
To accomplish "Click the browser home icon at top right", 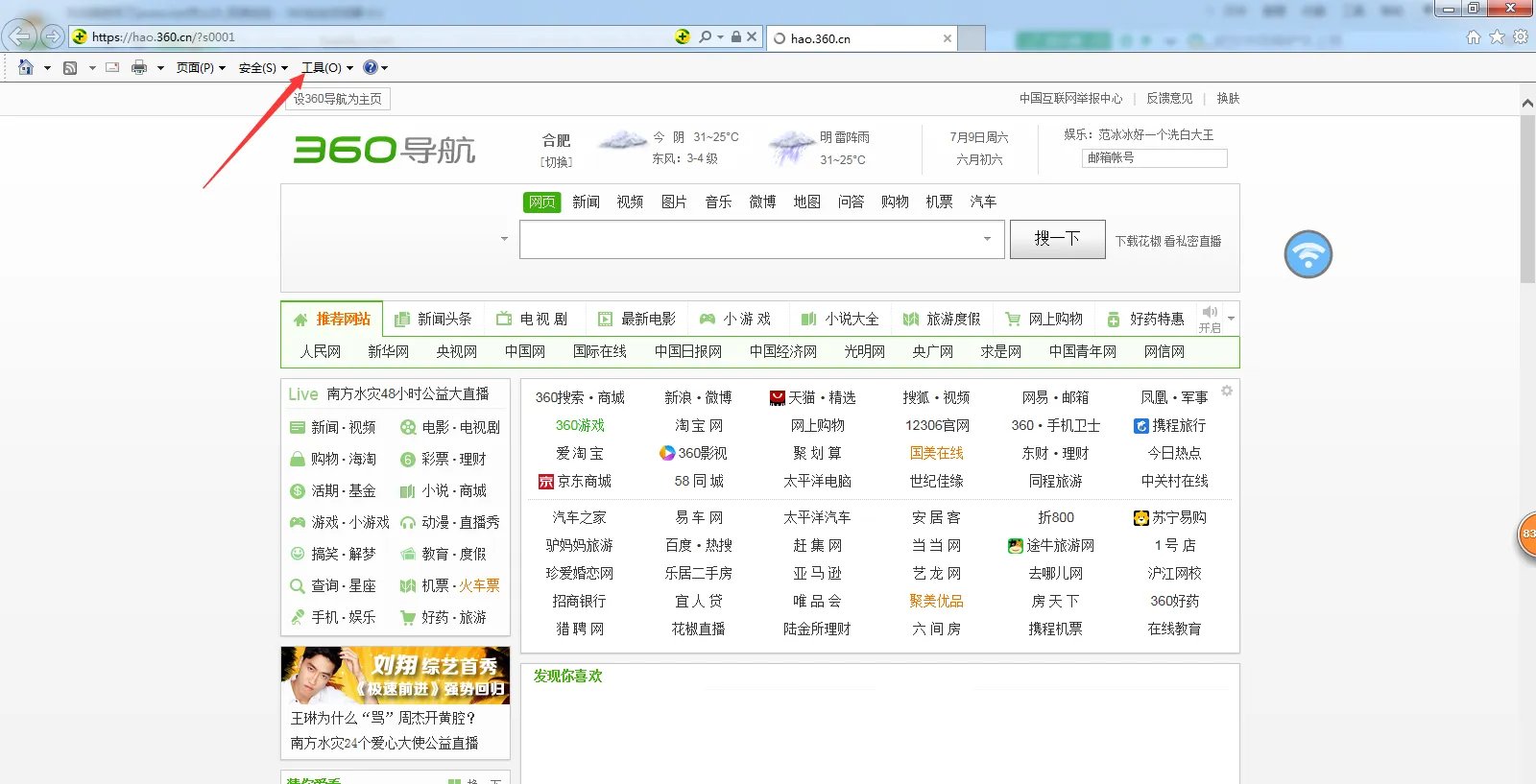I will pyautogui.click(x=1474, y=36).
